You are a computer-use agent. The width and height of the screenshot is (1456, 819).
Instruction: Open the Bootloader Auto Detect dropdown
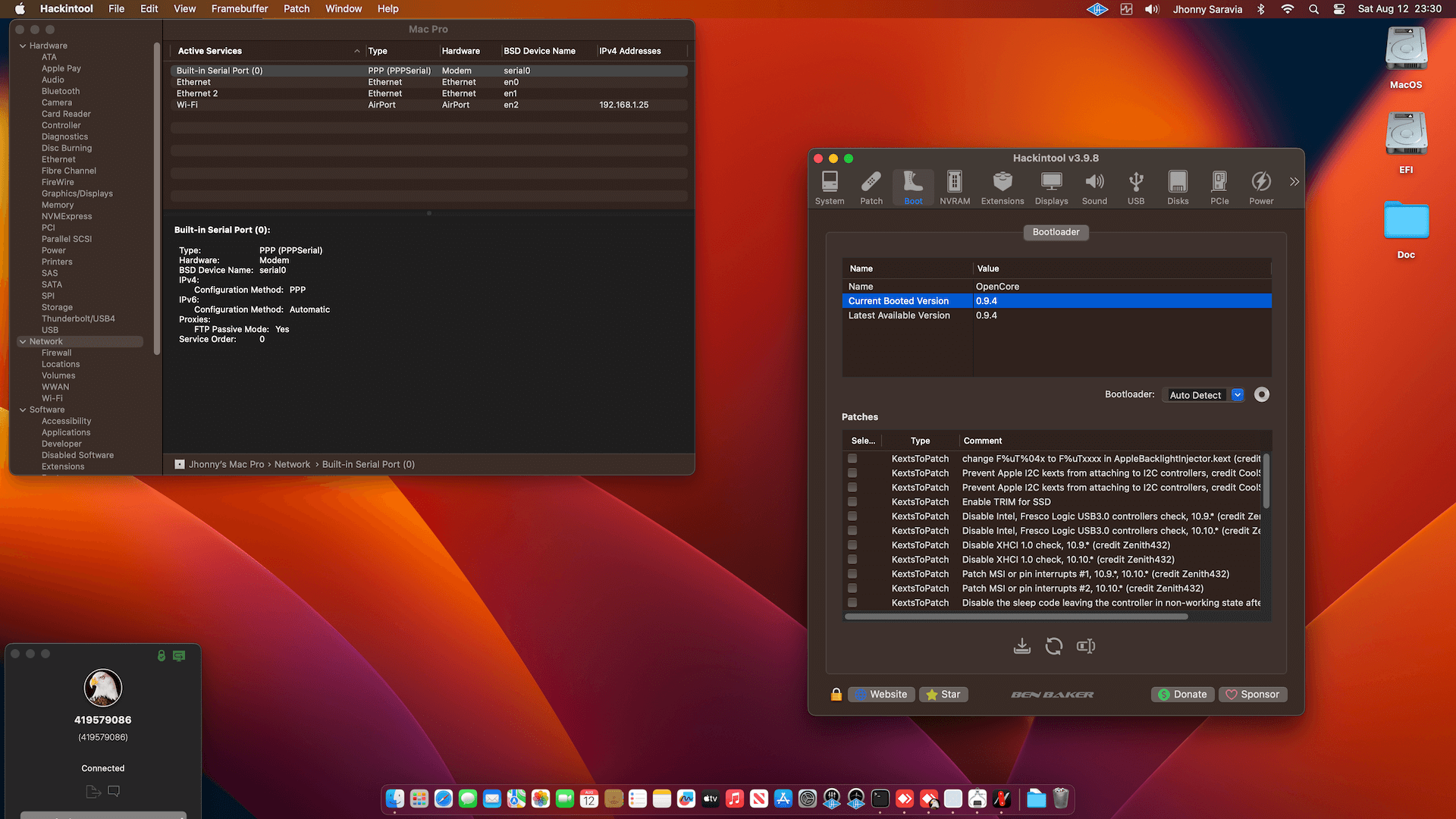point(1203,395)
